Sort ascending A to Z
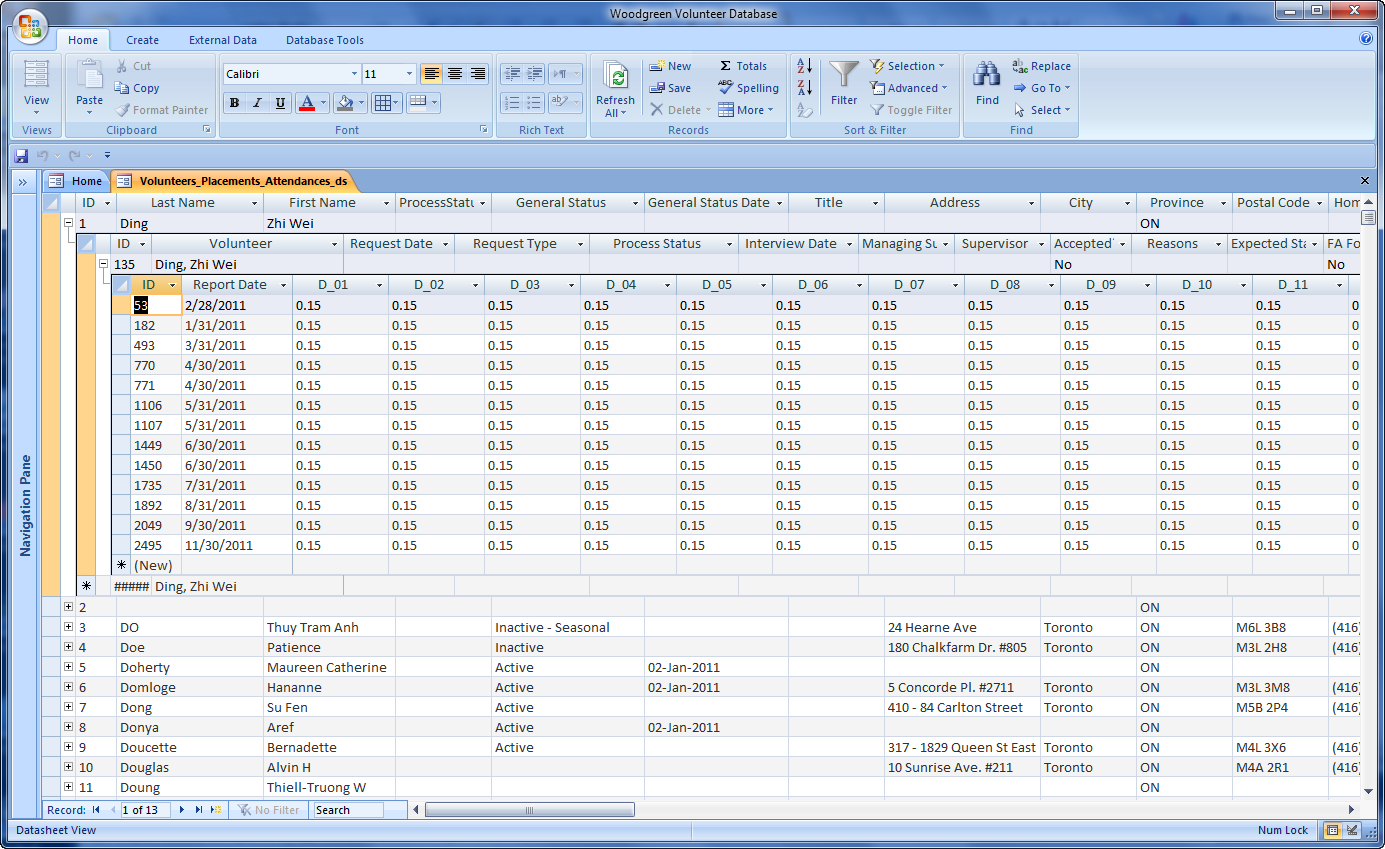Image resolution: width=1385 pixels, height=849 pixels. (x=804, y=66)
